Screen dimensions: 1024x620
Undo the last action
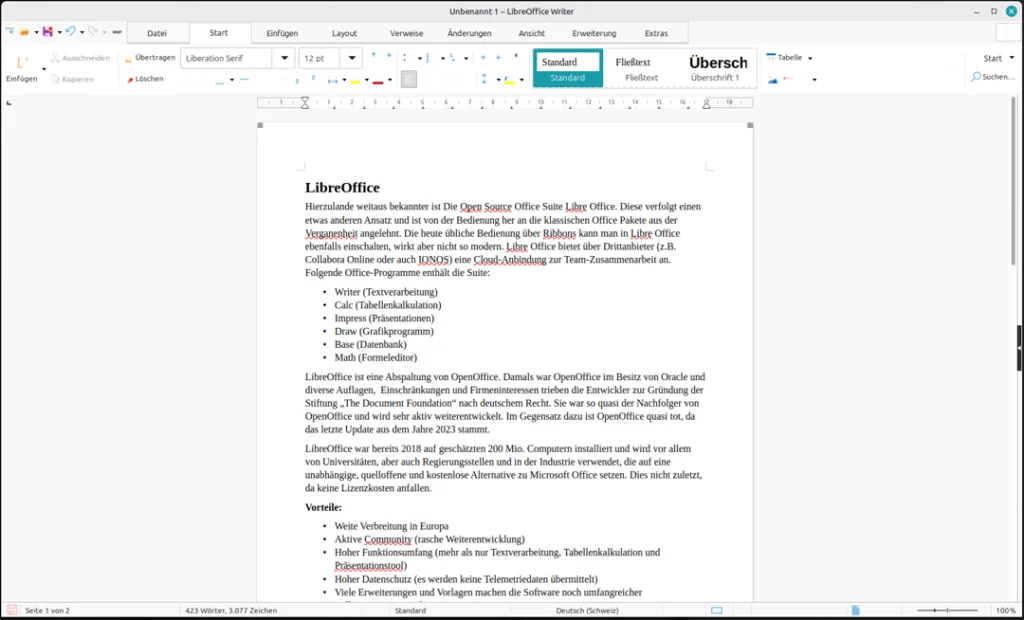coord(71,31)
